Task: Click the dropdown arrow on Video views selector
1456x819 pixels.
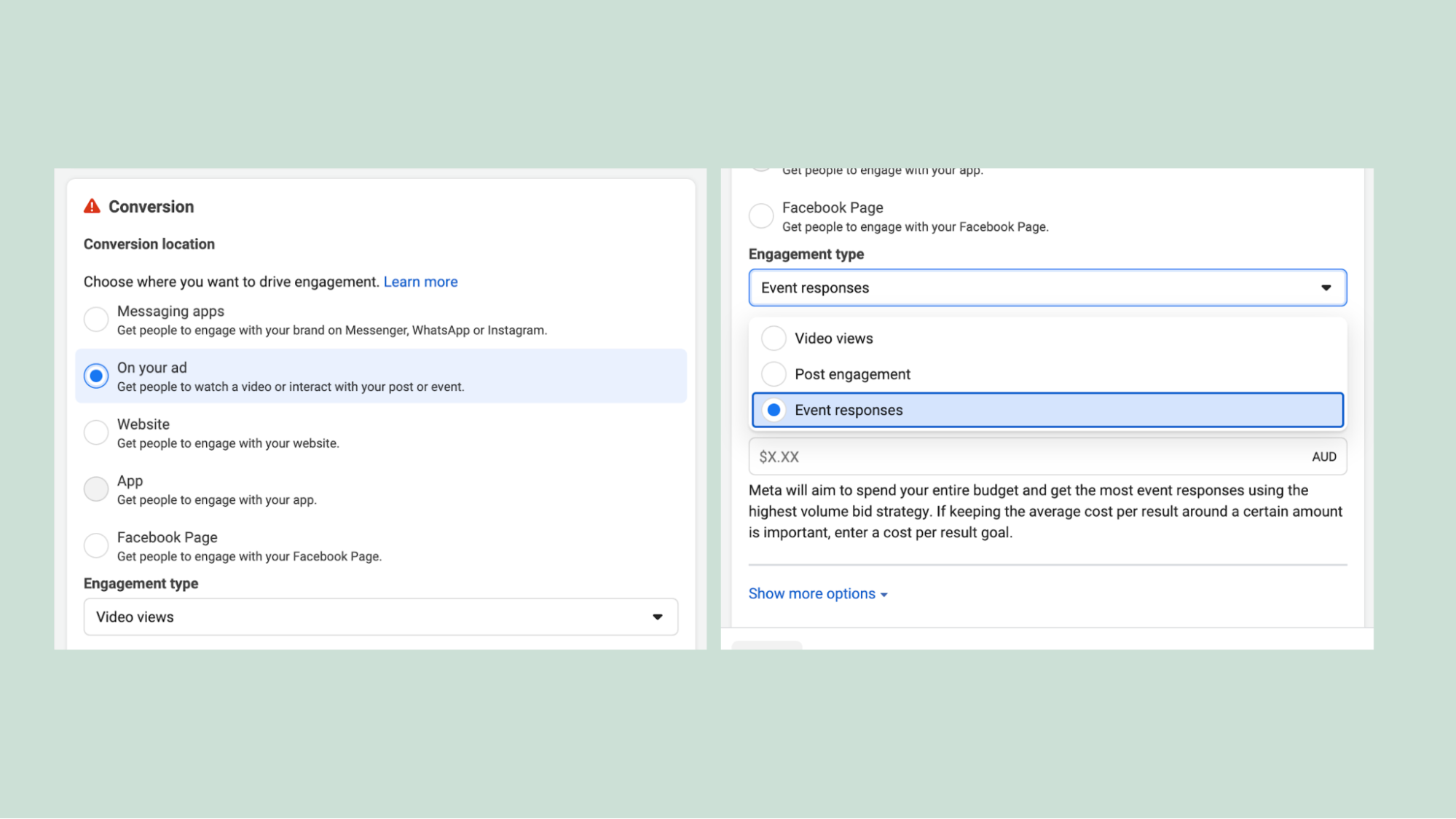Action: tap(658, 617)
